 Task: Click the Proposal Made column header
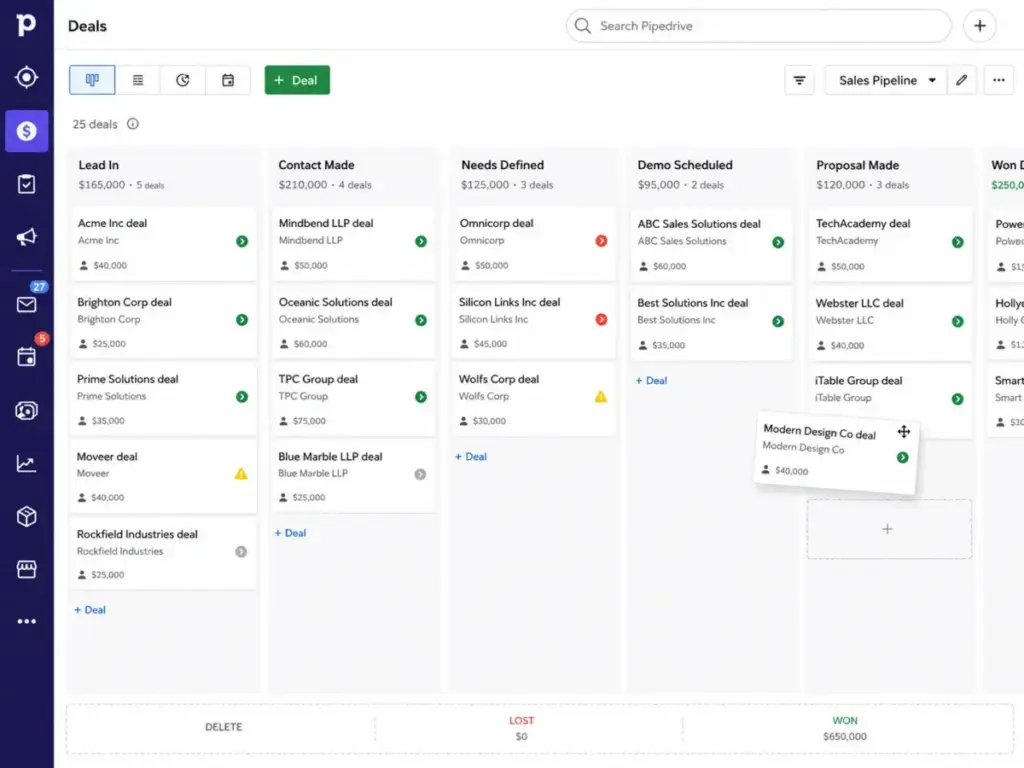(x=857, y=165)
